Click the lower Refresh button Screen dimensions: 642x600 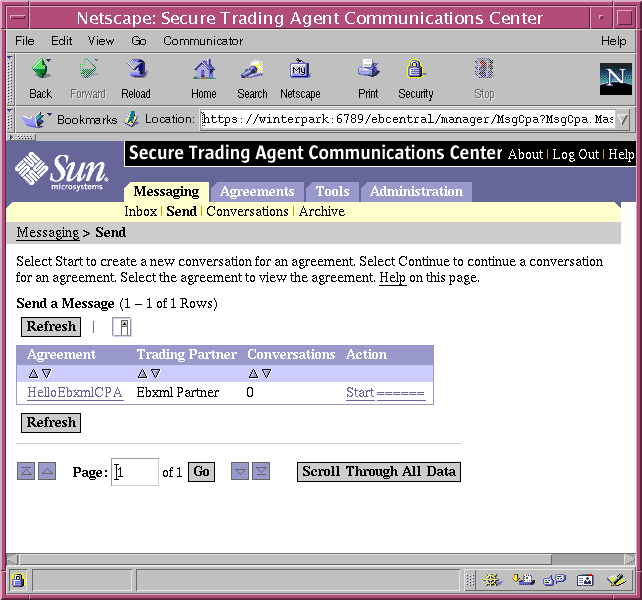click(51, 423)
